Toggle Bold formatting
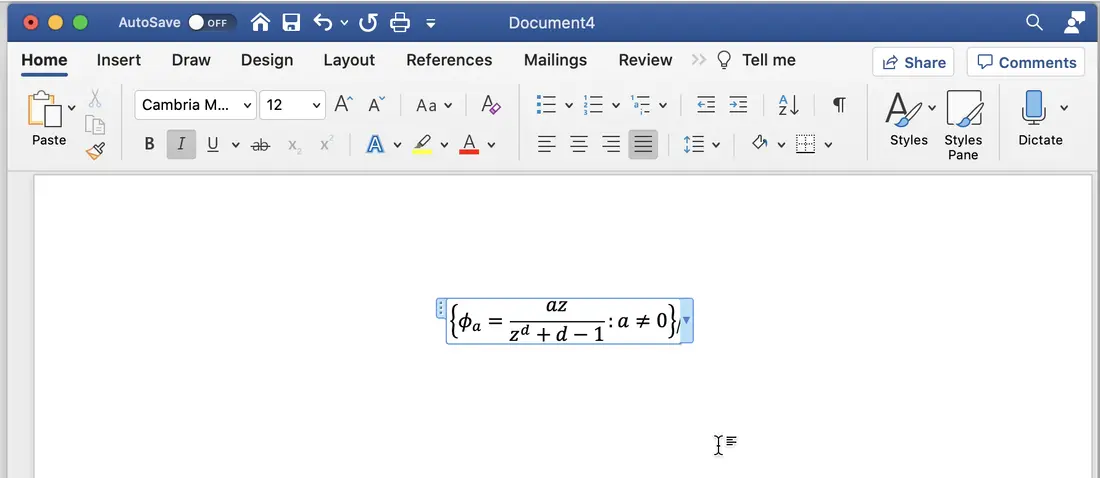 (x=149, y=145)
